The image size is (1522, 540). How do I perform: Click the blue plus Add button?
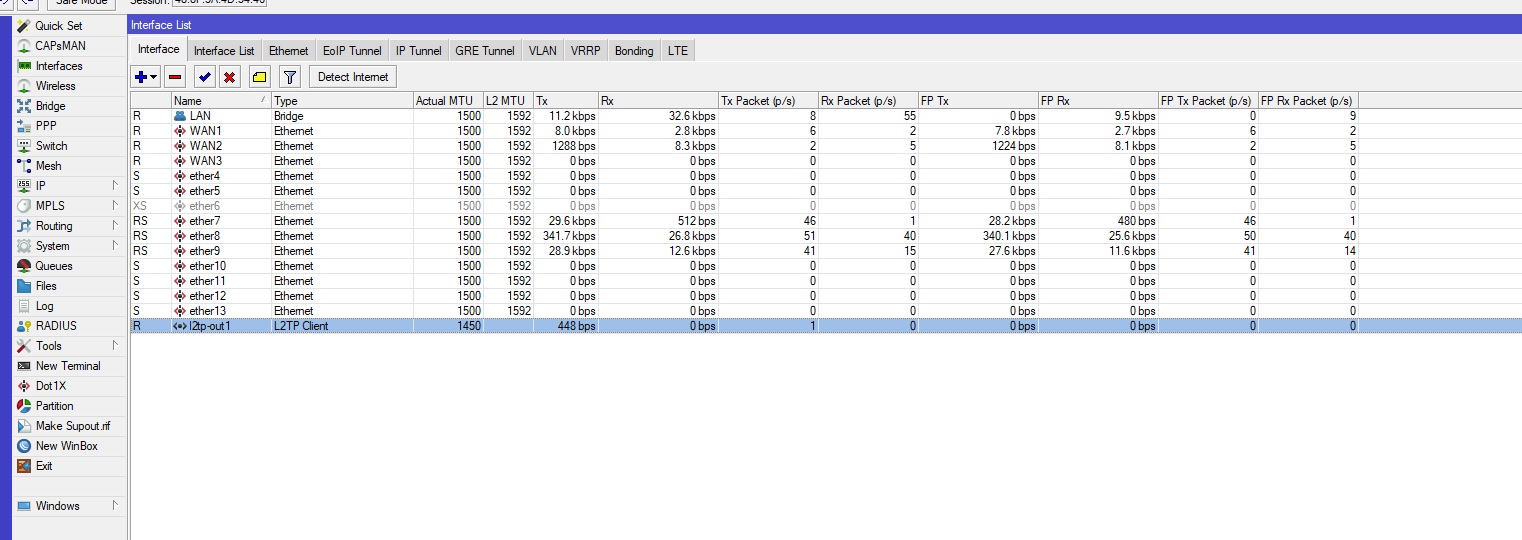click(141, 77)
